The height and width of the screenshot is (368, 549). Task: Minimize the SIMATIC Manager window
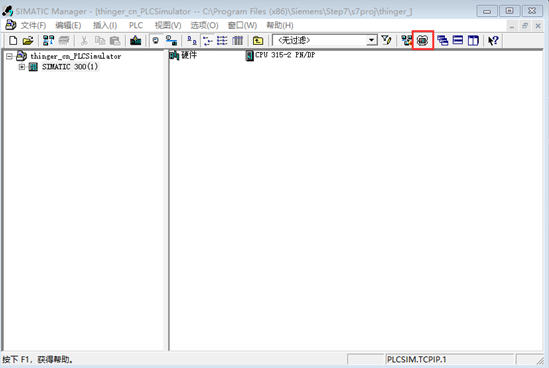(x=487, y=11)
